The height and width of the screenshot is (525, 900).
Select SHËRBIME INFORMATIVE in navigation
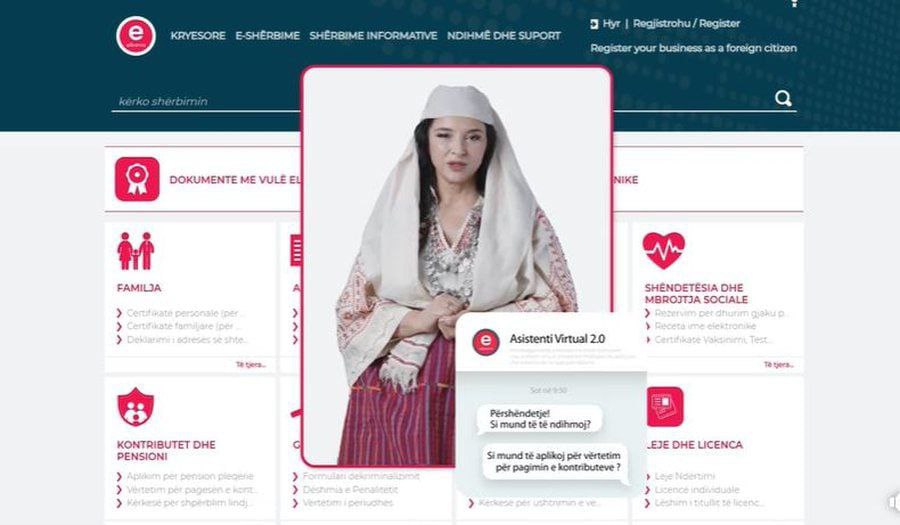(x=373, y=36)
